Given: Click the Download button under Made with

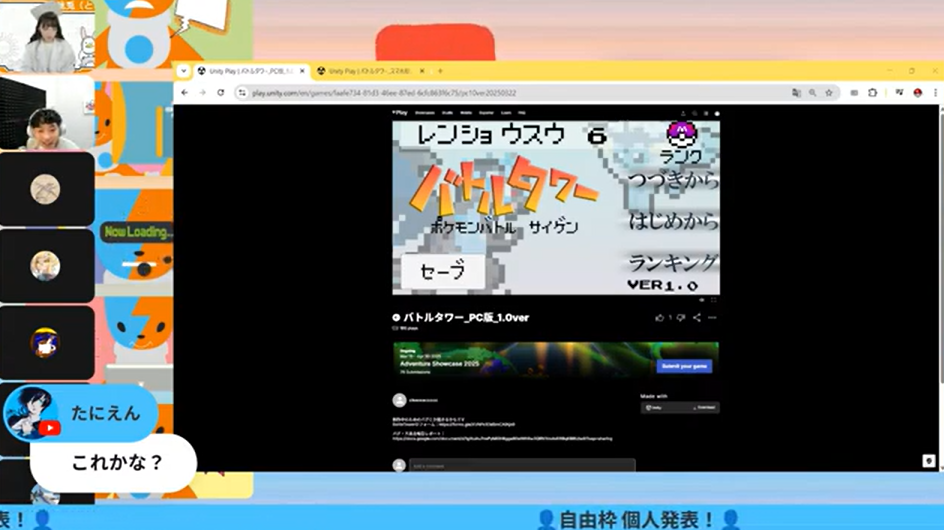Looking at the screenshot, I should pyautogui.click(x=704, y=408).
